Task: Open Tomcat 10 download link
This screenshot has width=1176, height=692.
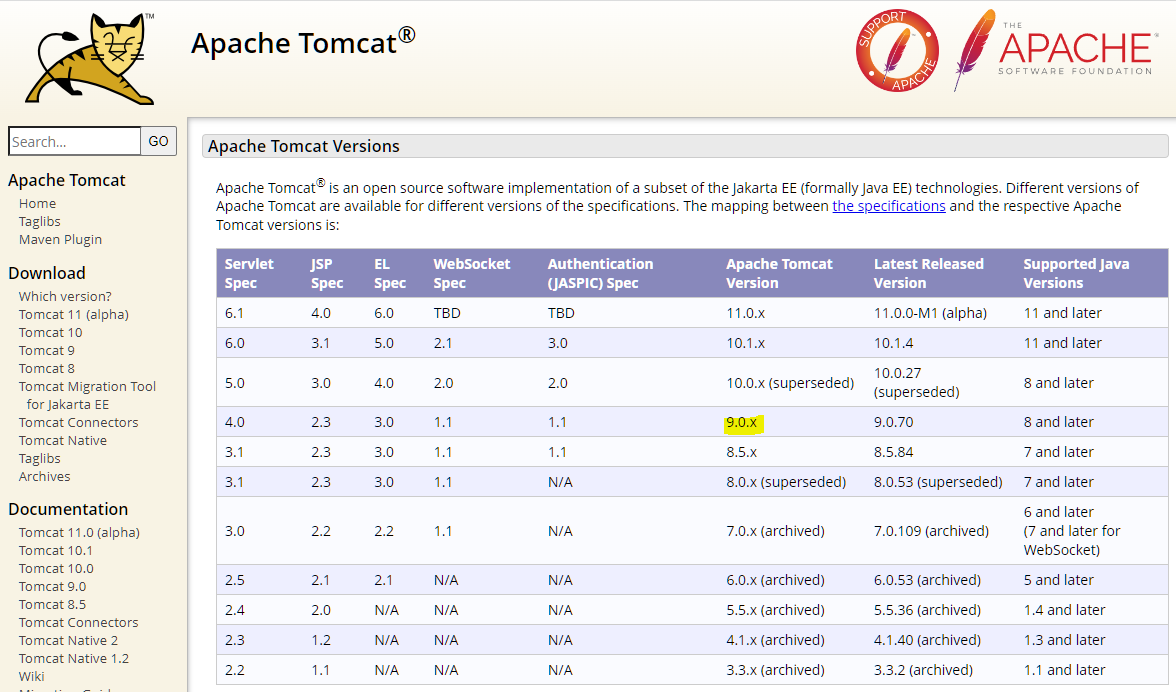Action: tap(50, 332)
